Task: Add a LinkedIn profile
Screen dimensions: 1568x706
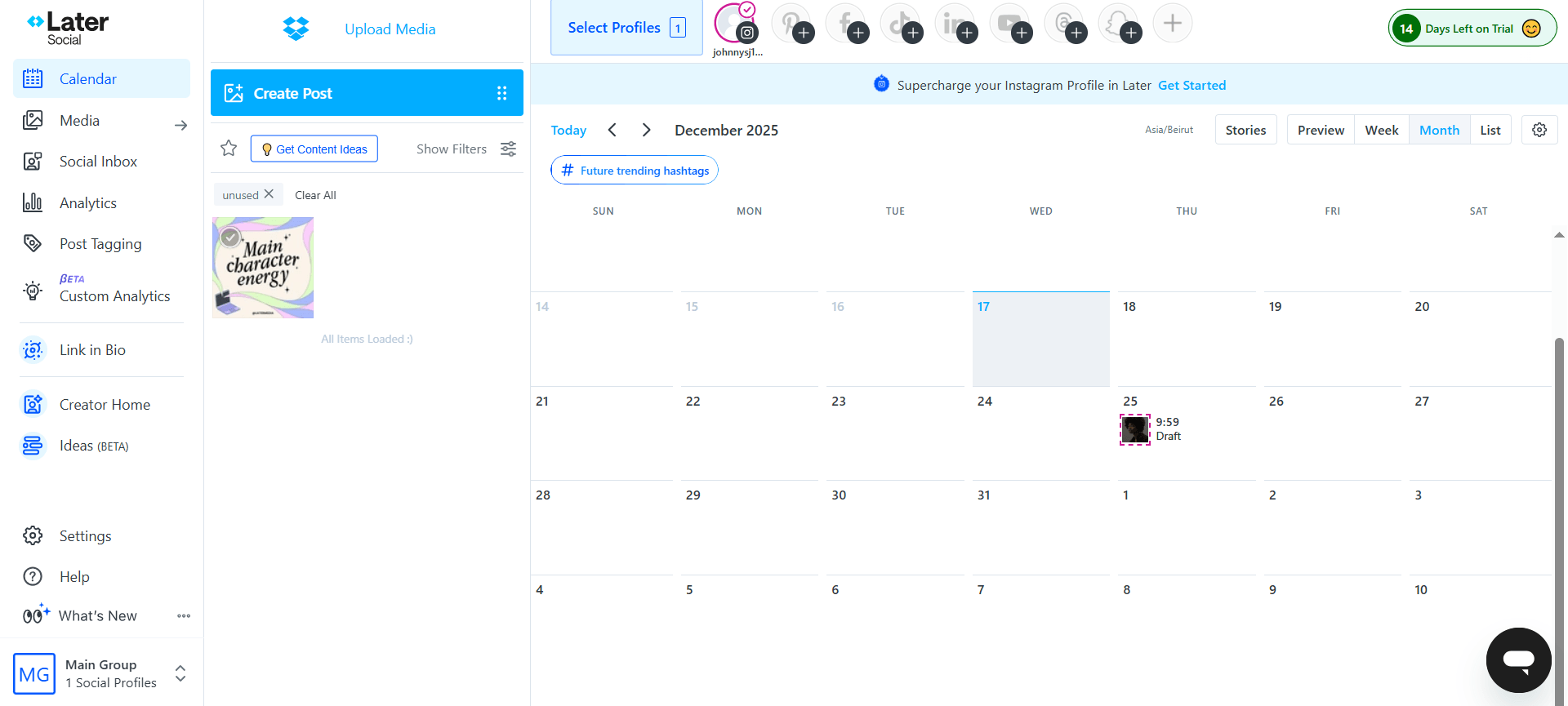Action: point(955,24)
